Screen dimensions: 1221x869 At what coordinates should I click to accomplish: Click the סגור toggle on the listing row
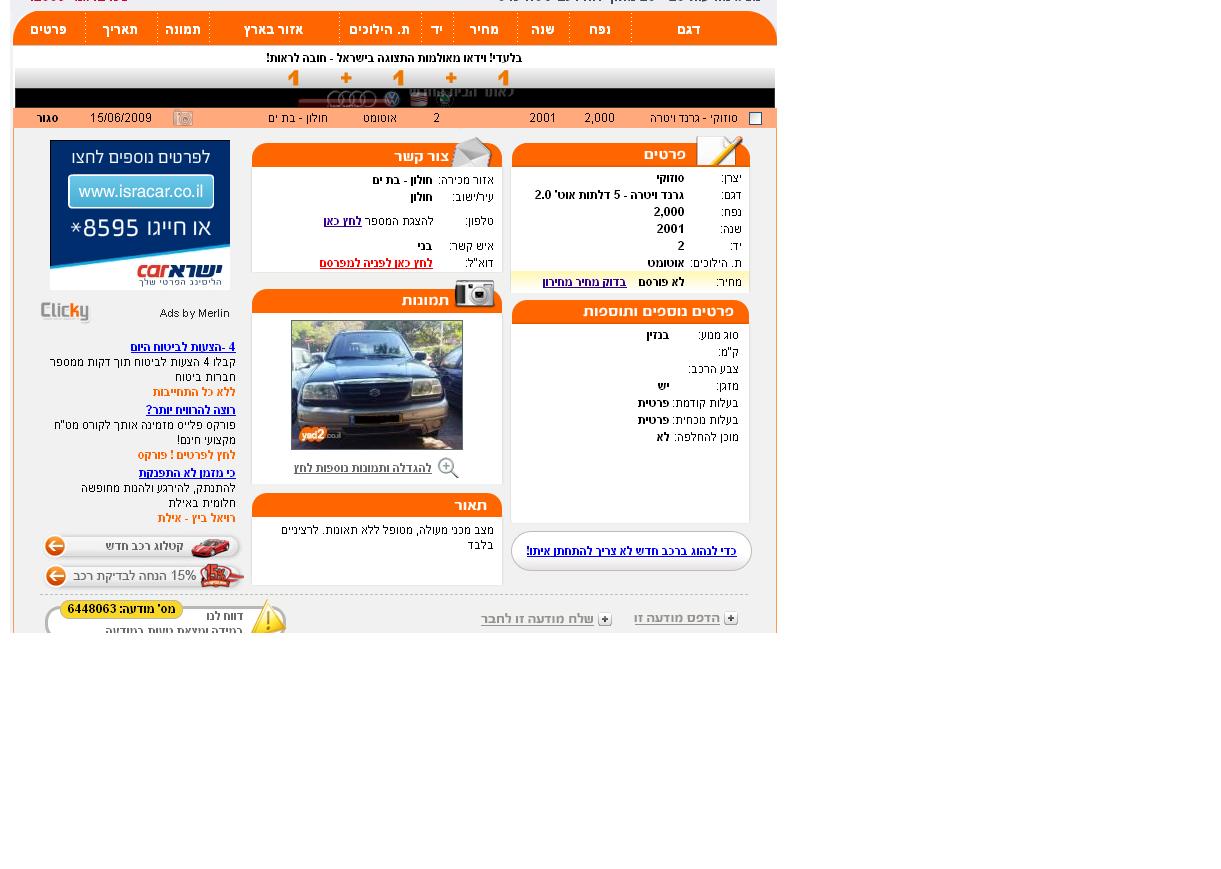[47, 119]
